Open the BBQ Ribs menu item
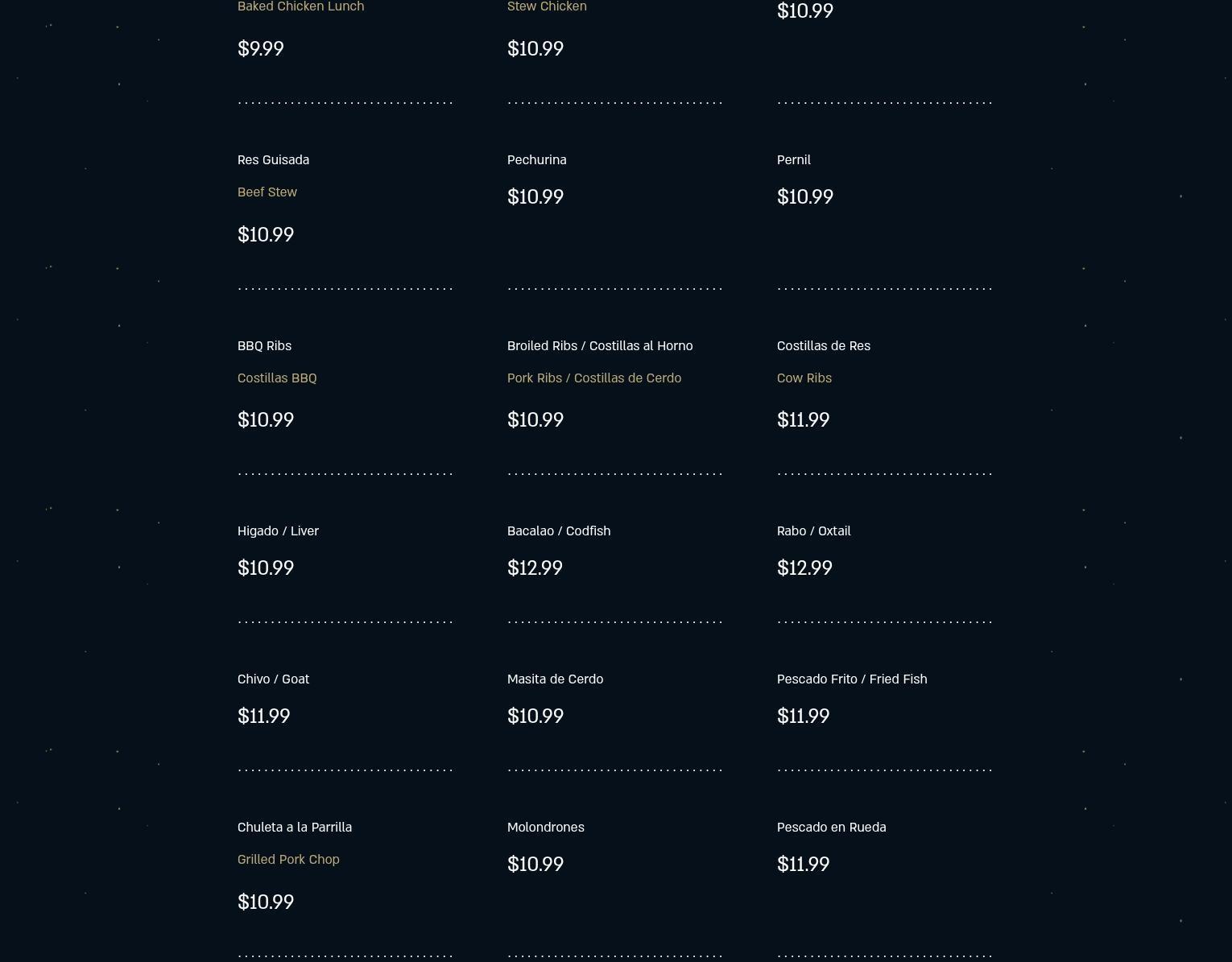Screen dimensions: 1232x962 264,345
